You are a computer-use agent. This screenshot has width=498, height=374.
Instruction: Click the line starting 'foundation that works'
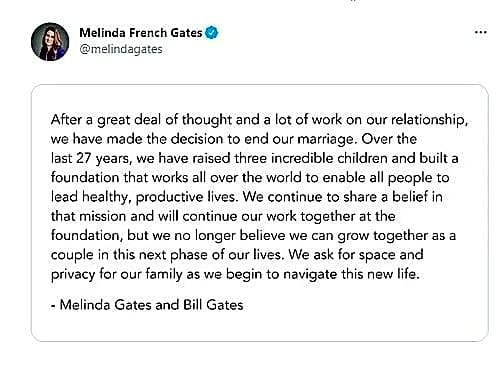250,177
